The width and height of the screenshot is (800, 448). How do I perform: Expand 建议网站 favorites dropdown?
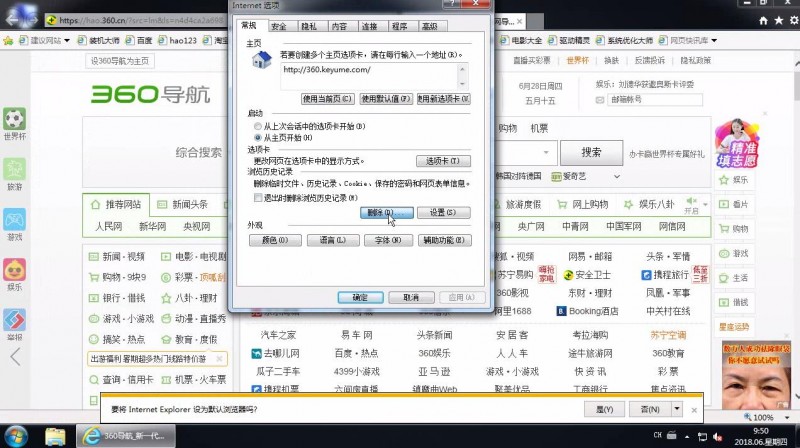67,40
